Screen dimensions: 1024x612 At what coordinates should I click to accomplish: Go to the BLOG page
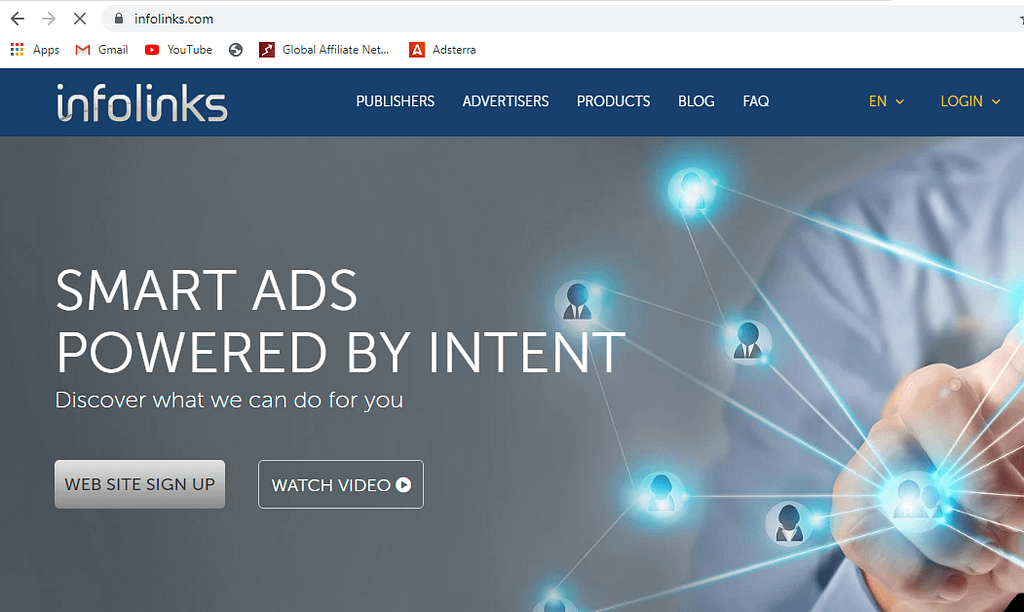pos(696,101)
